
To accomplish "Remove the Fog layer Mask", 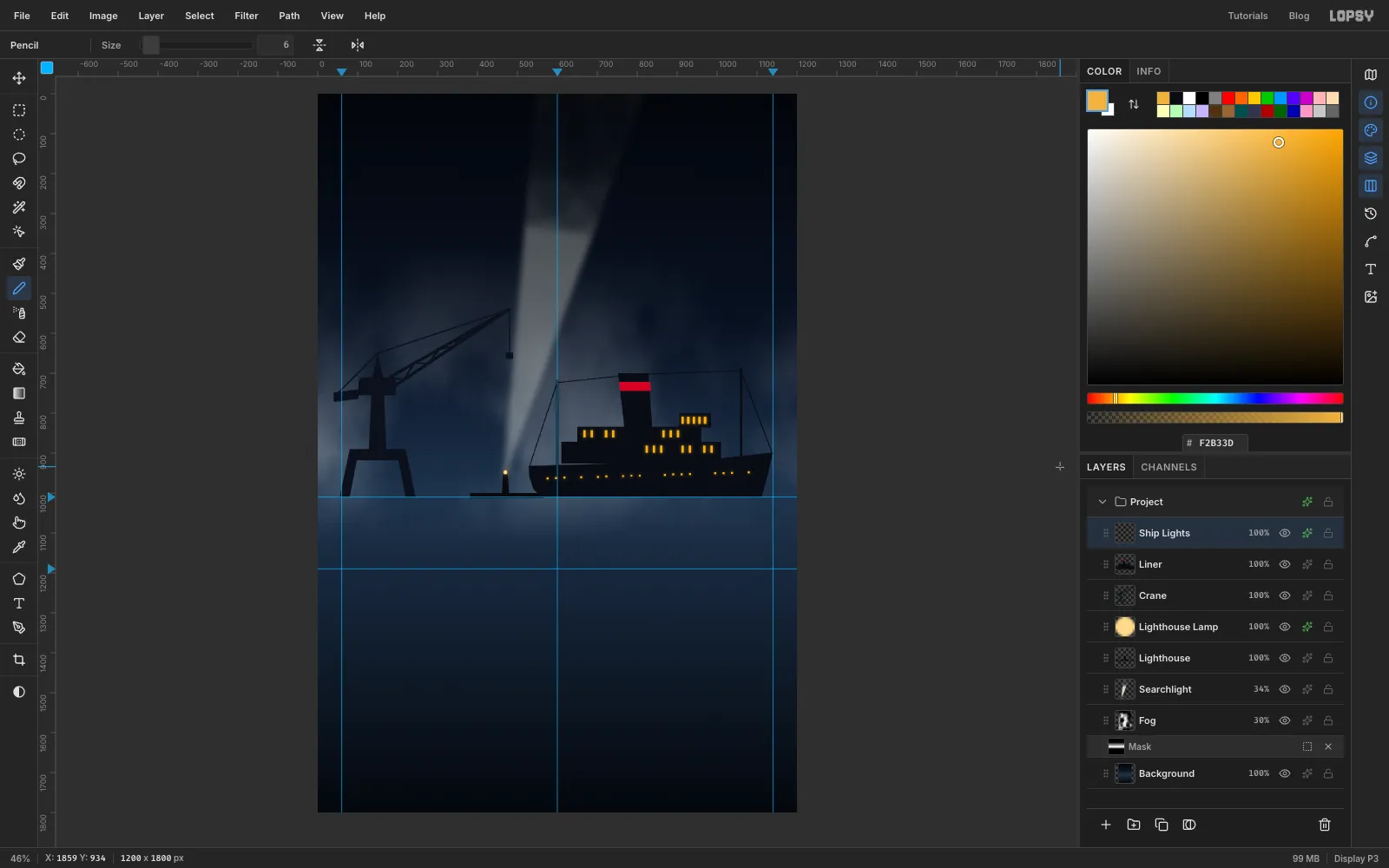I will tap(1328, 746).
